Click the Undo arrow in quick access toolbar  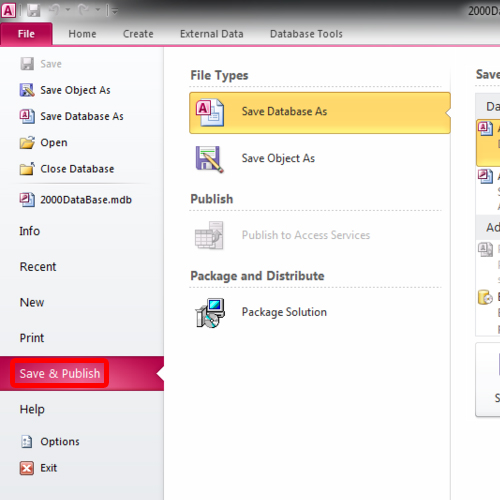[x=54, y=10]
